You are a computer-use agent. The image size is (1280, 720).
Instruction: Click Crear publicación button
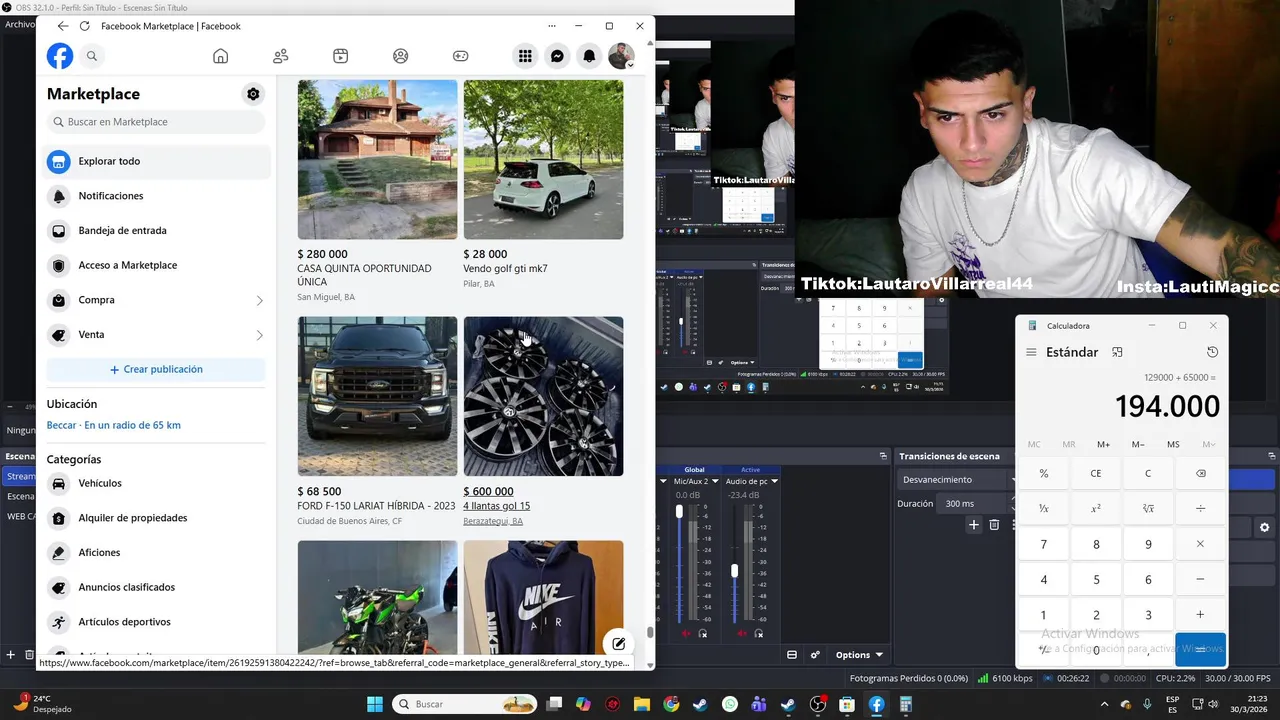[x=156, y=369]
